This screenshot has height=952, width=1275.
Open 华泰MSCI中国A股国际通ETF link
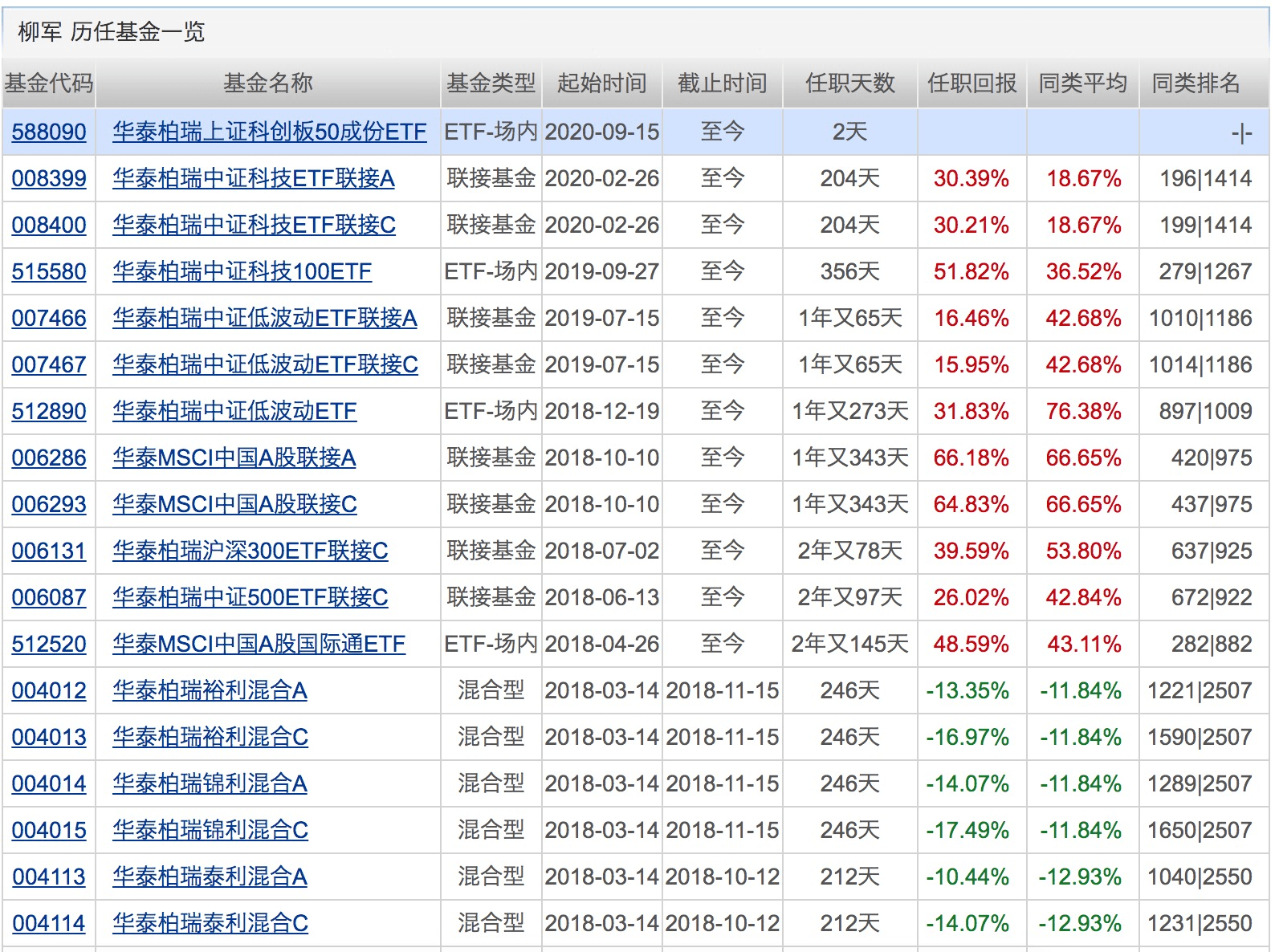point(259,644)
